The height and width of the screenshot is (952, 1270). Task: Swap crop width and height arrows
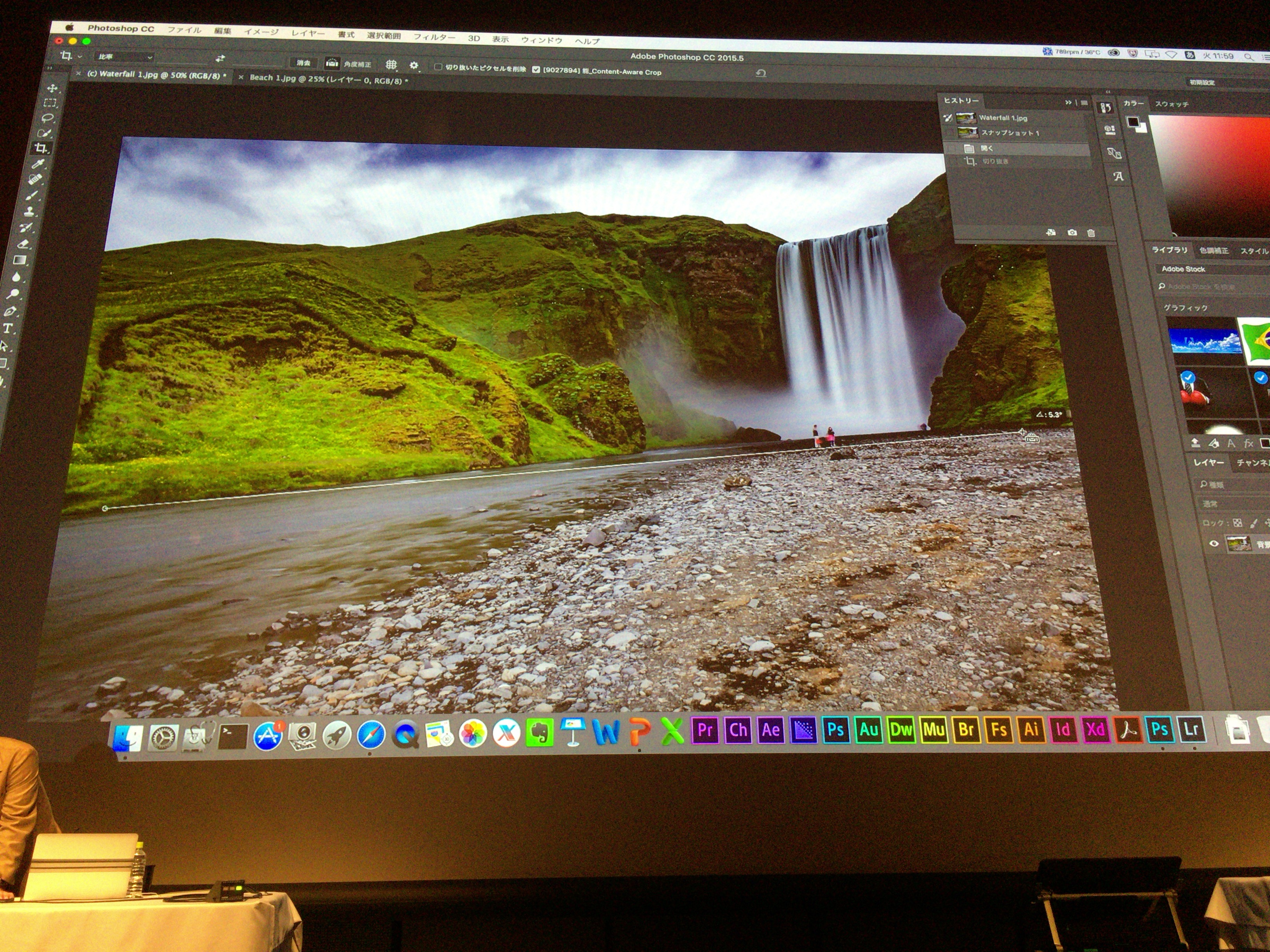(220, 59)
